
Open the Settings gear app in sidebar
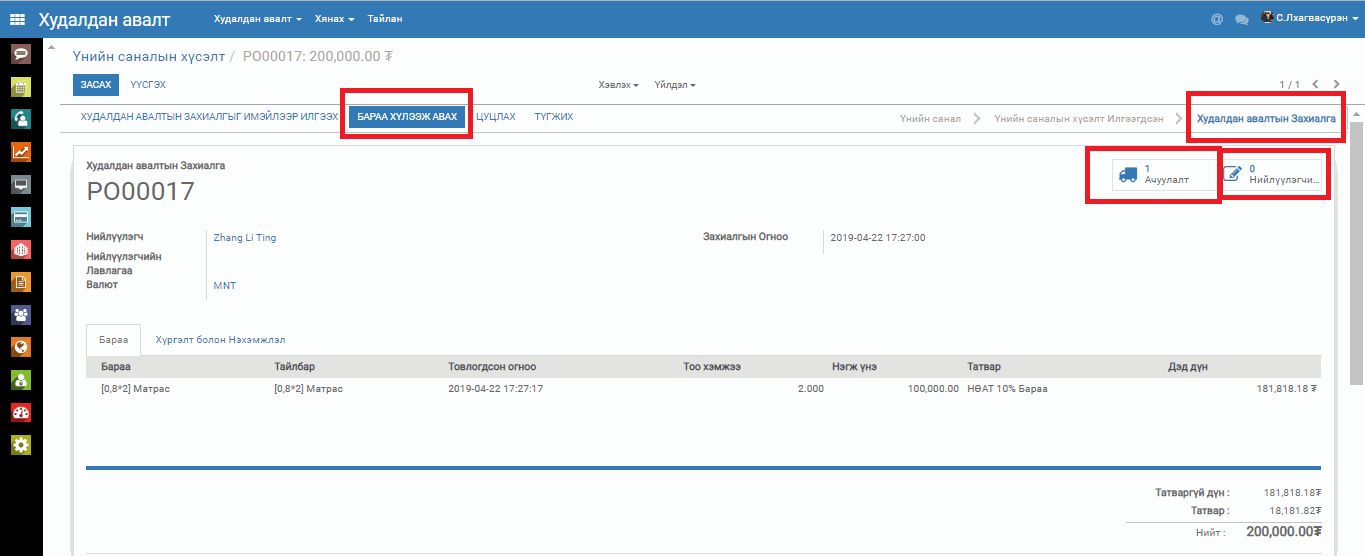pyautogui.click(x=20, y=445)
